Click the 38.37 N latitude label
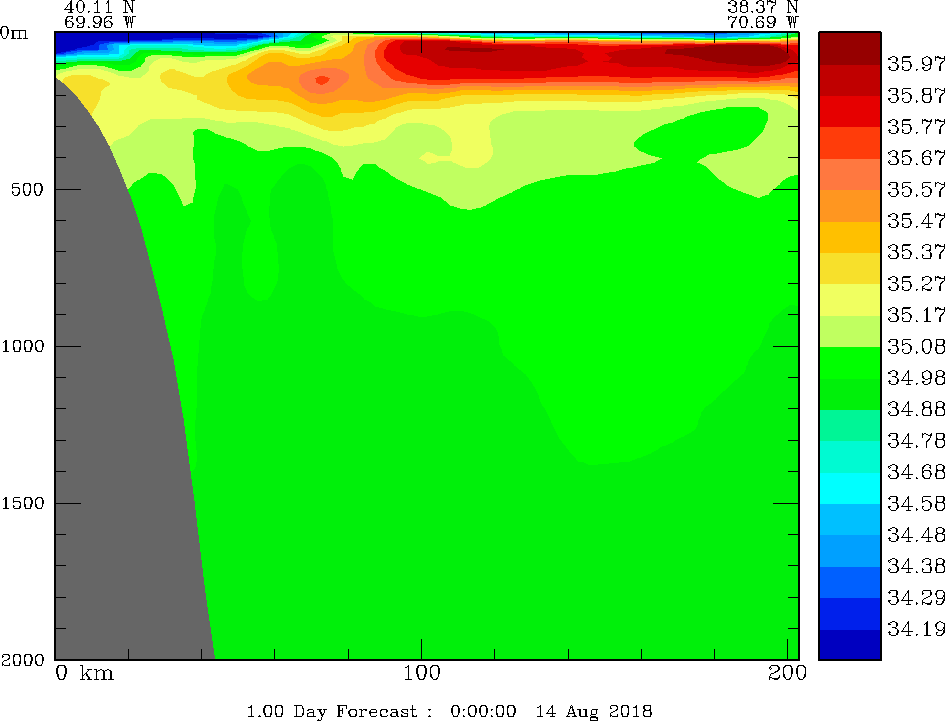 point(762,7)
